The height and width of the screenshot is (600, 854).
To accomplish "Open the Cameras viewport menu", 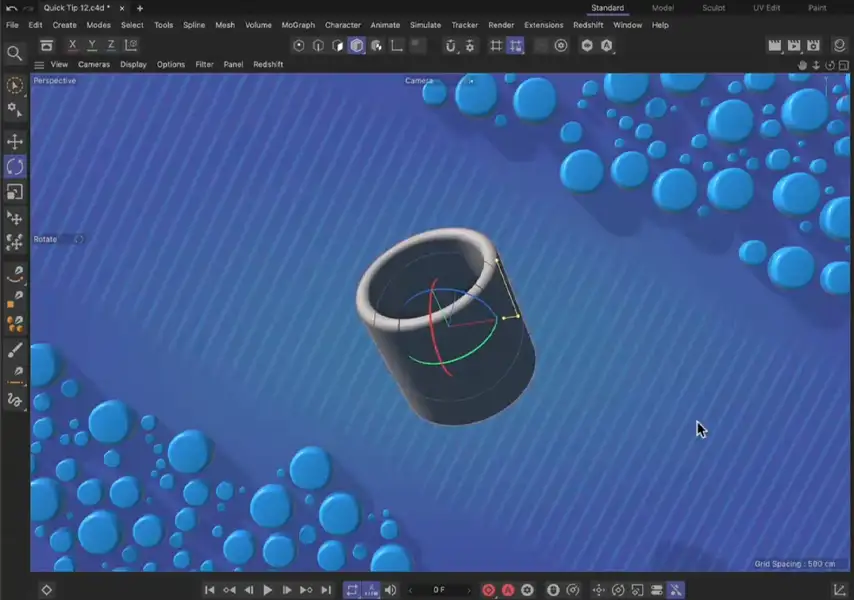I will pos(93,64).
